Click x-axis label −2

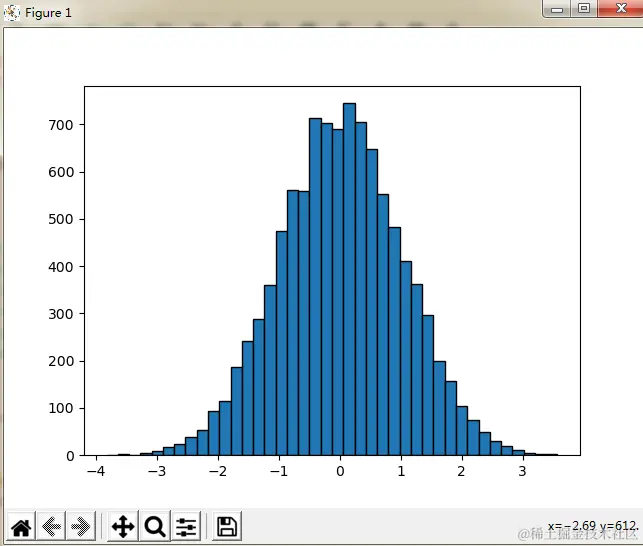click(218, 471)
